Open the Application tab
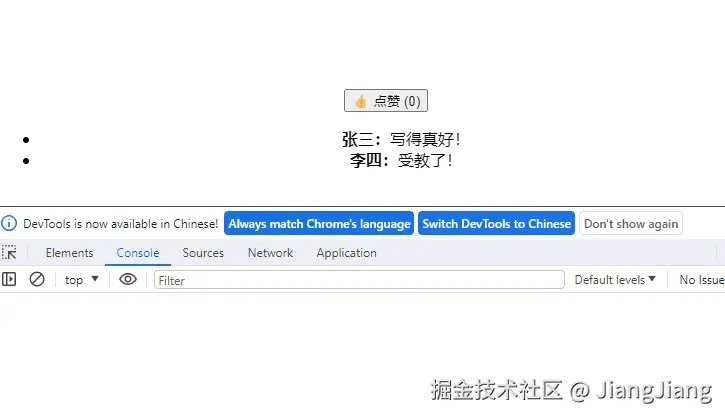Image resolution: width=725 pixels, height=417 pixels. tap(346, 253)
